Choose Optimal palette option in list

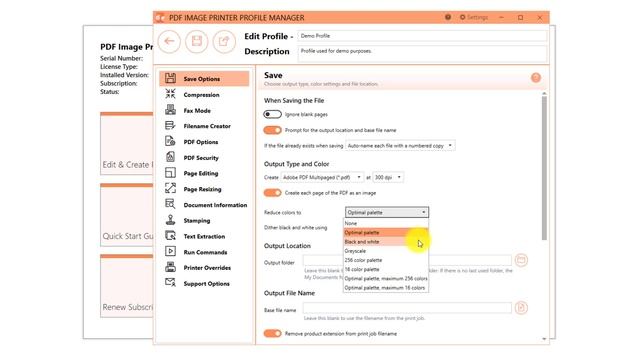386,233
